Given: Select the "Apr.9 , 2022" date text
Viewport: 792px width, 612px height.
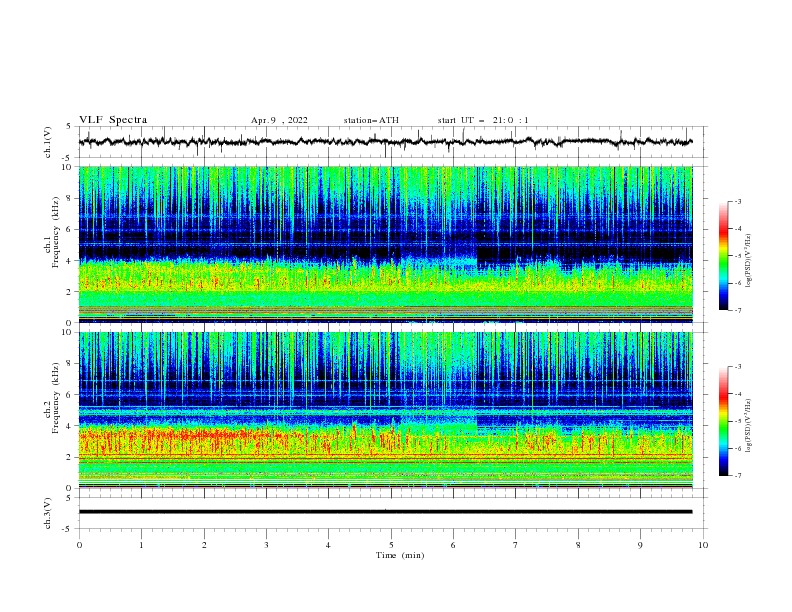Looking at the screenshot, I should 279,120.
